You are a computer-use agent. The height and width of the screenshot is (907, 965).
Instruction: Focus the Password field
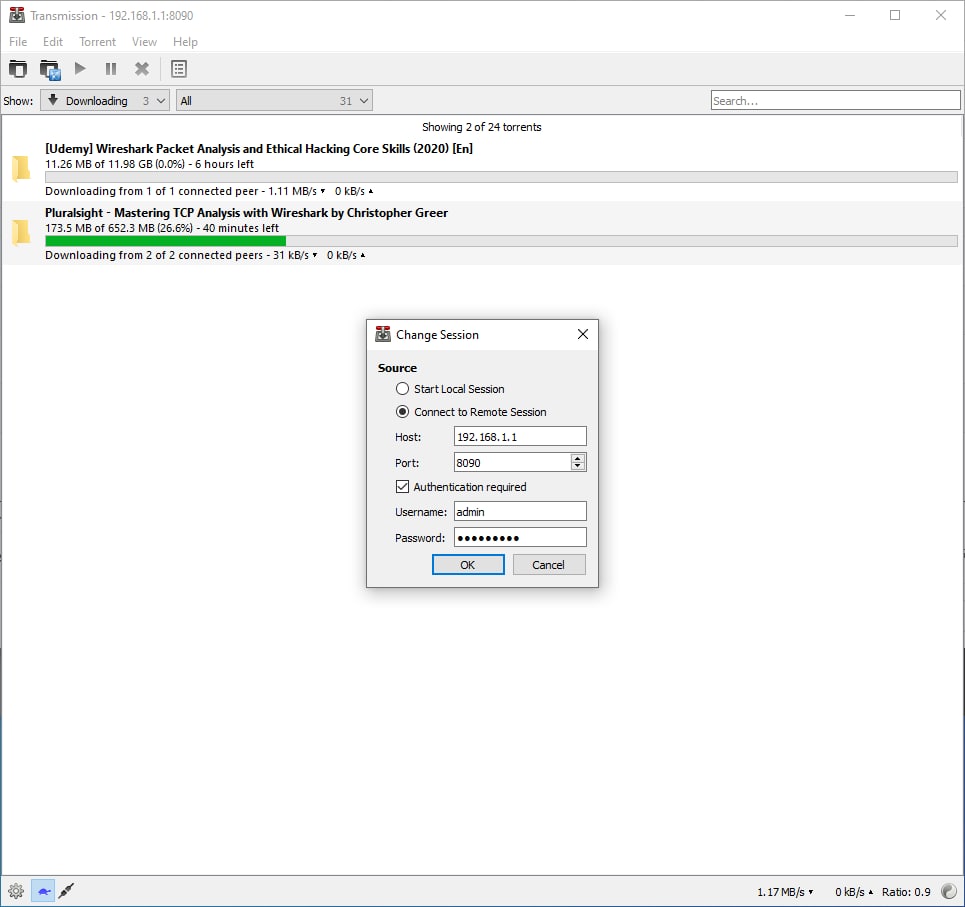coord(520,537)
